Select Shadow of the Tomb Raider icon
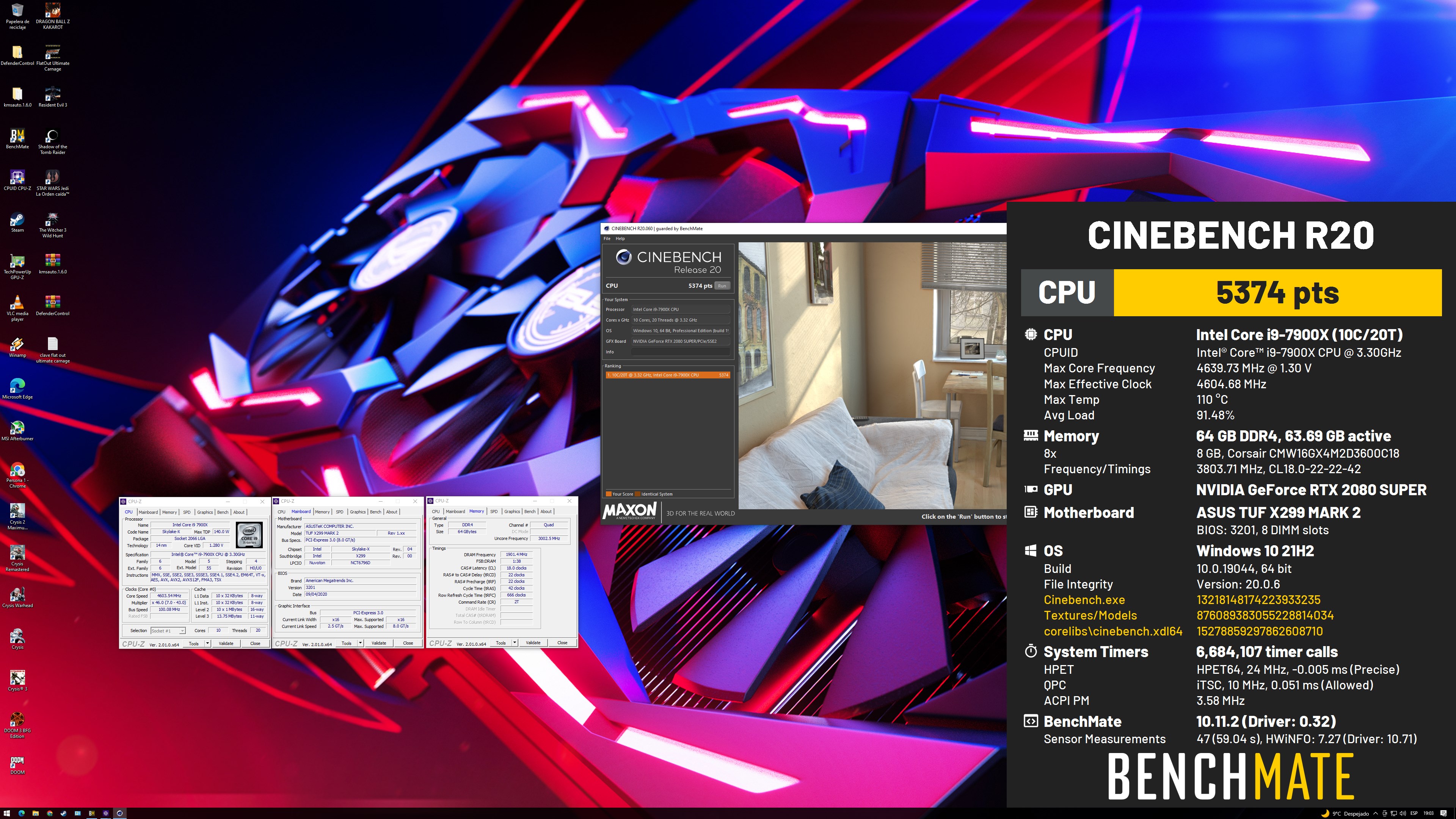This screenshot has height=819, width=1456. click(53, 141)
